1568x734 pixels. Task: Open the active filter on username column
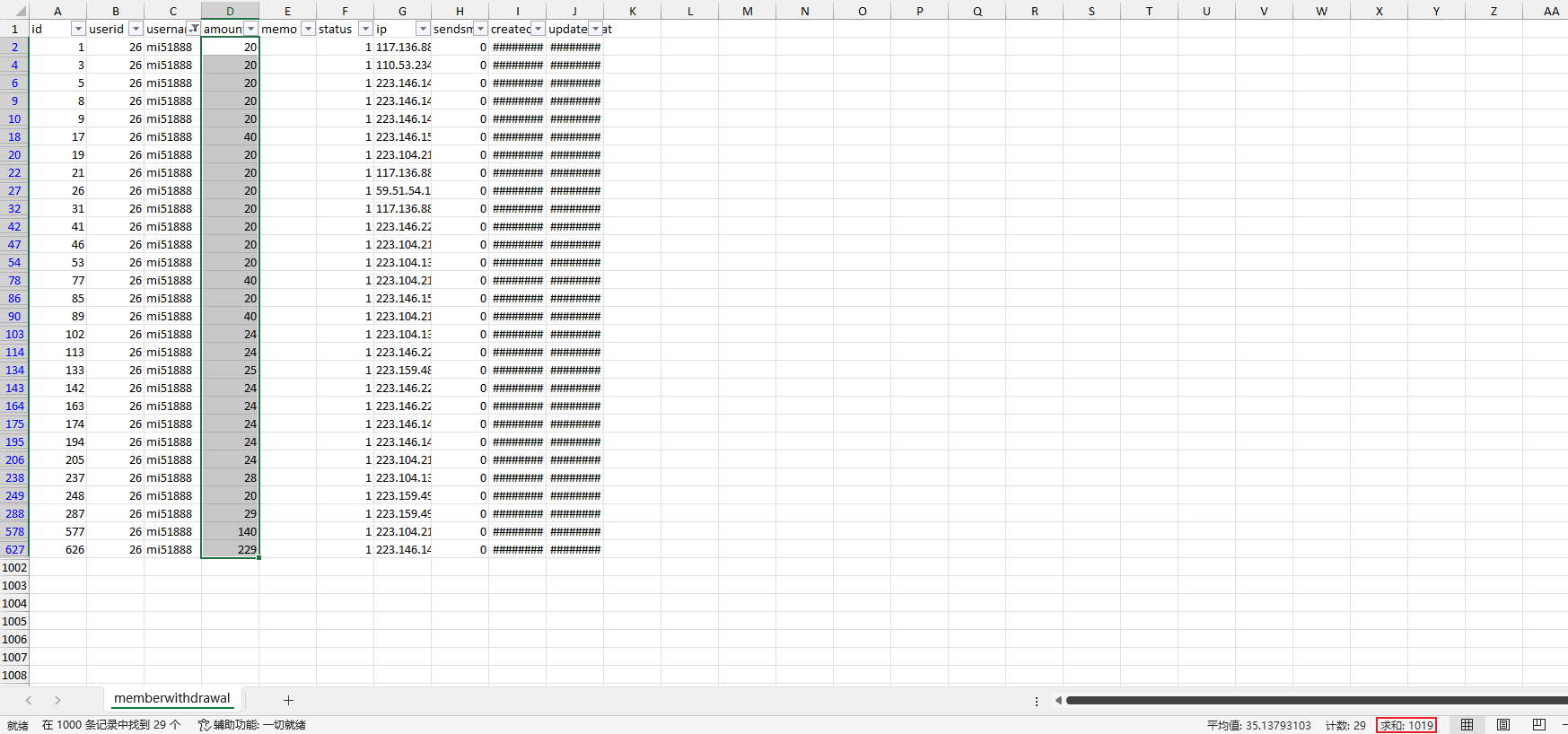tap(193, 29)
